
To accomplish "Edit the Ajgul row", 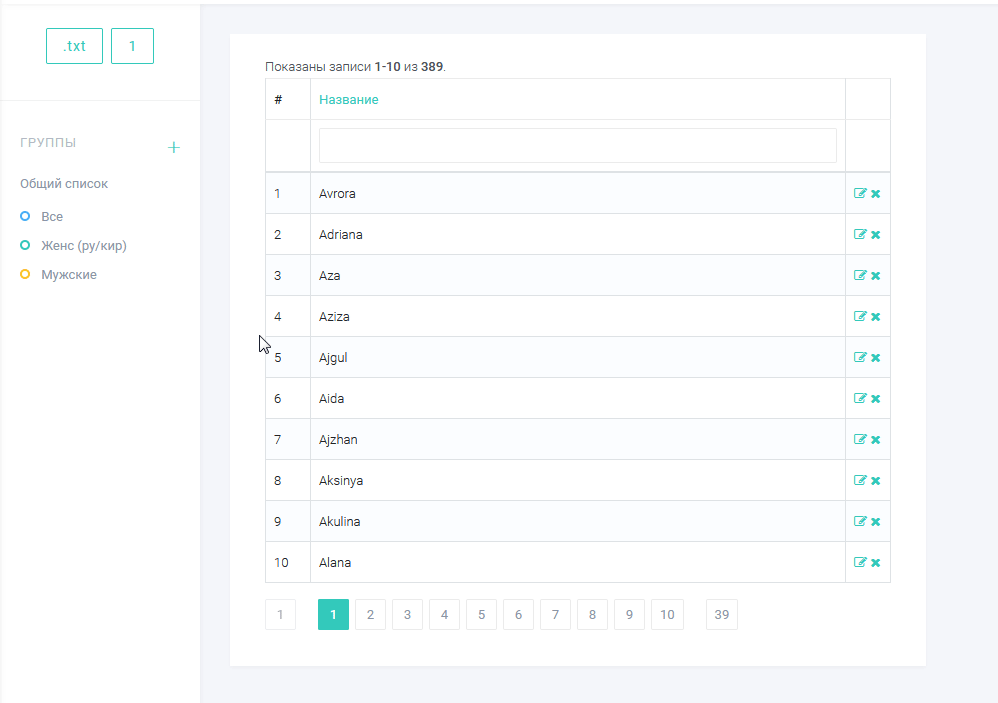I will click(x=860, y=358).
